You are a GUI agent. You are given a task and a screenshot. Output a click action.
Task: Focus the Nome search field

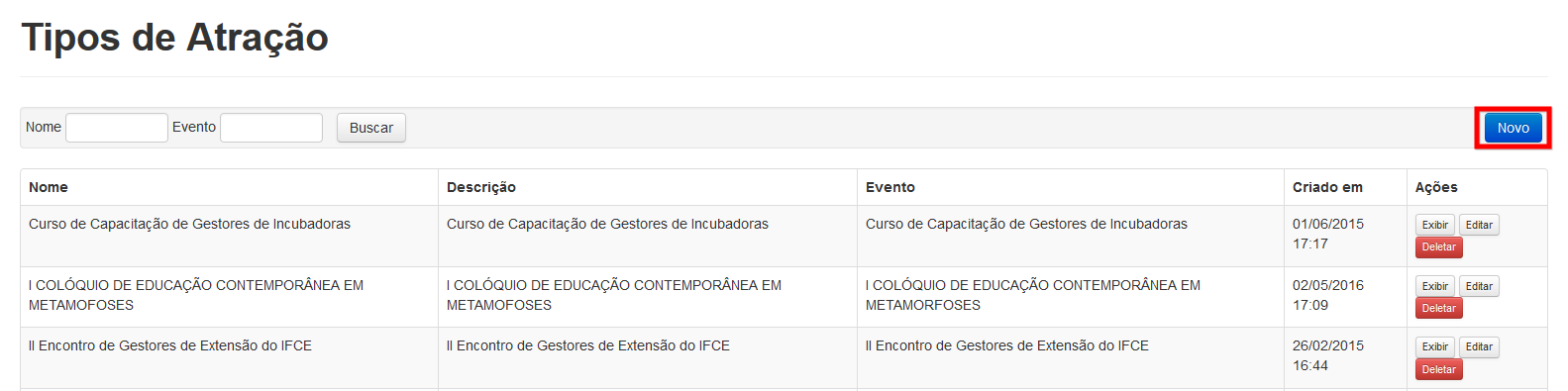117,128
